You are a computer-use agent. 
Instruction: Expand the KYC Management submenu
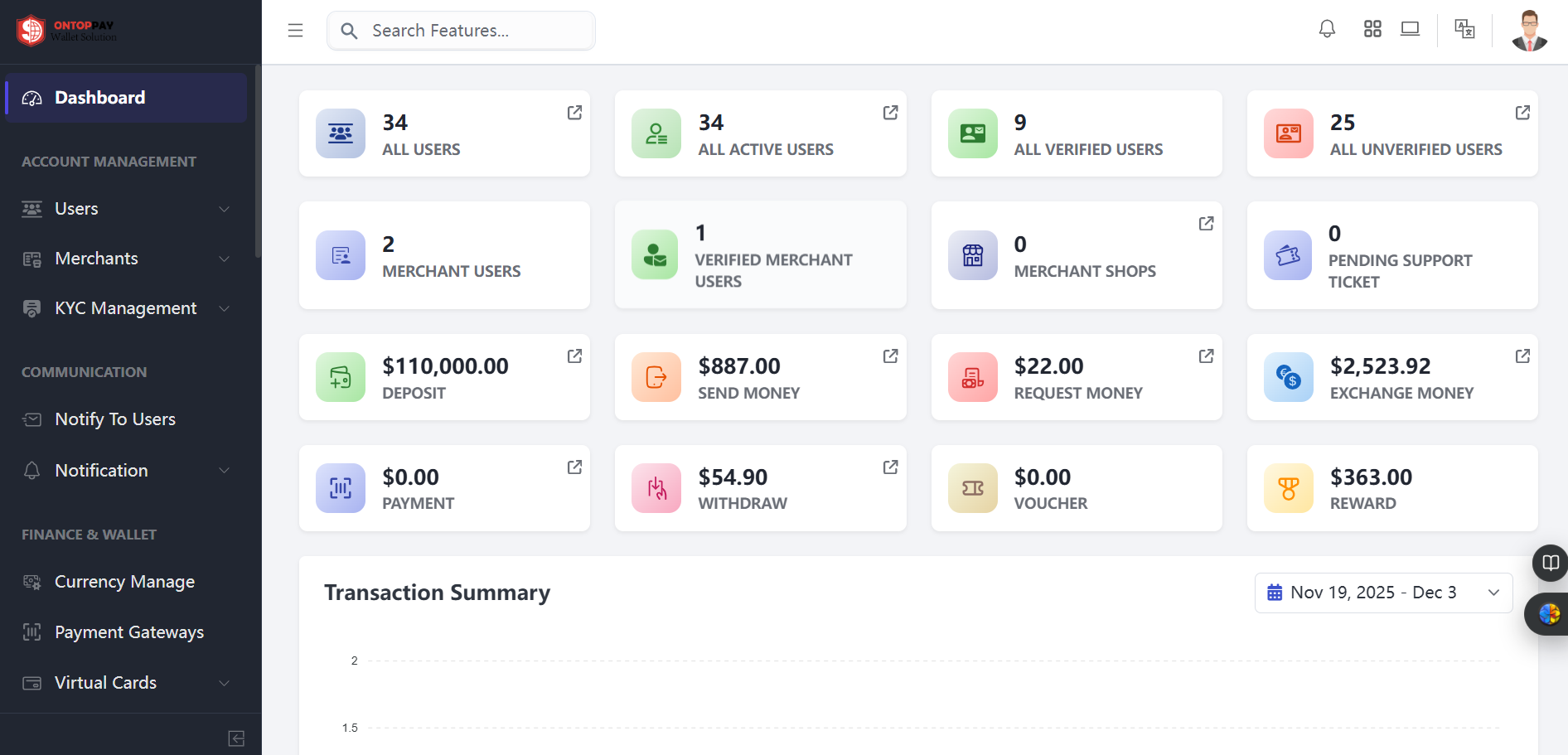tap(126, 308)
